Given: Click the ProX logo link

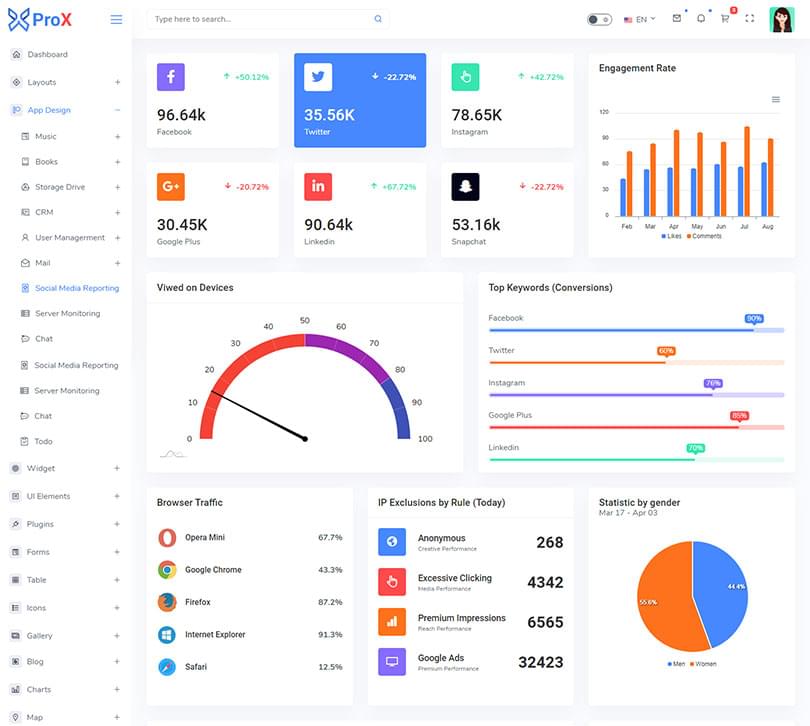Looking at the screenshot, I should point(40,19).
